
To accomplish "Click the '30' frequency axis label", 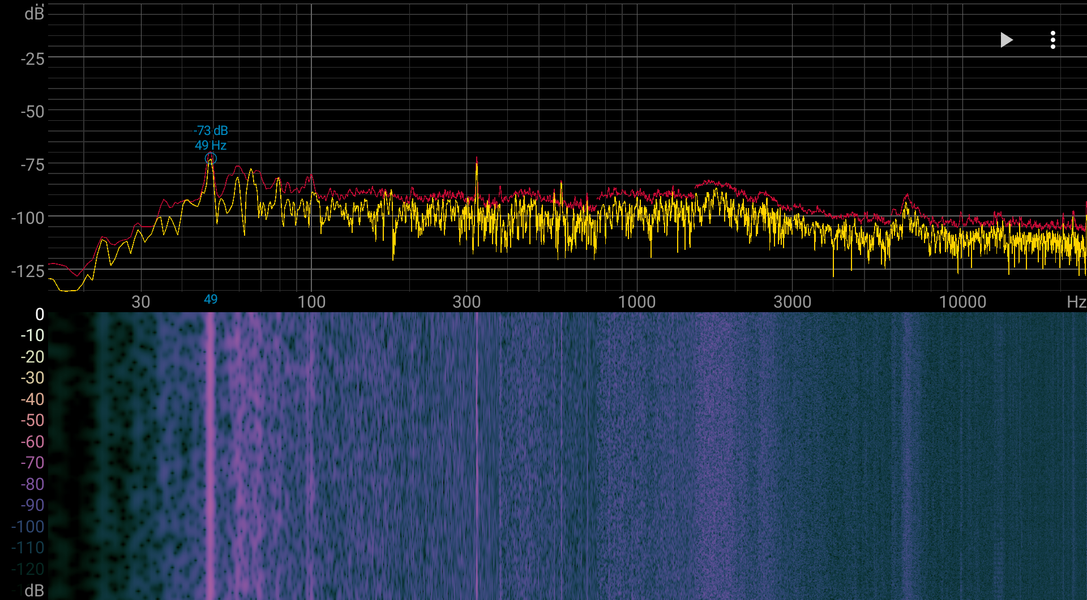I will point(141,302).
